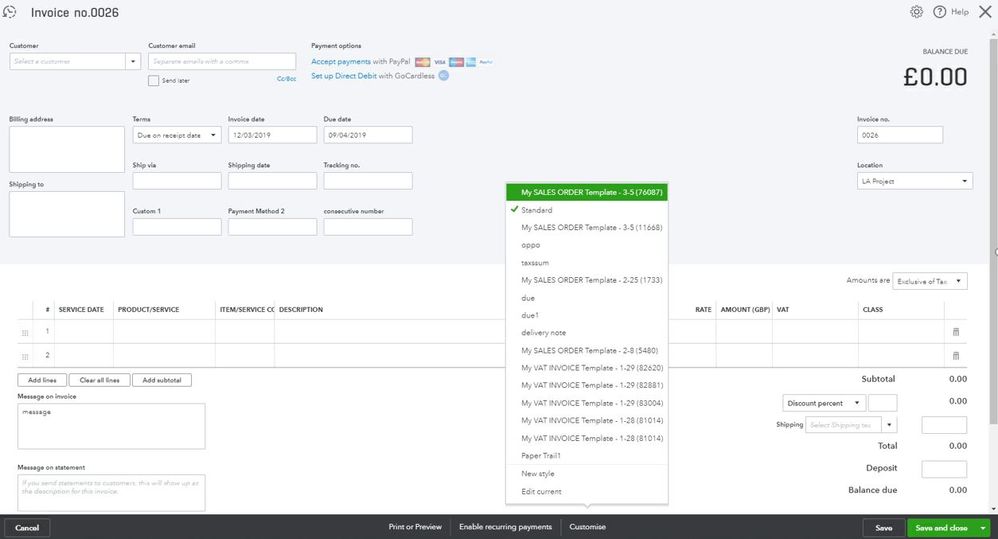
Task: Click the page vertical scrollbar
Action: 994,229
